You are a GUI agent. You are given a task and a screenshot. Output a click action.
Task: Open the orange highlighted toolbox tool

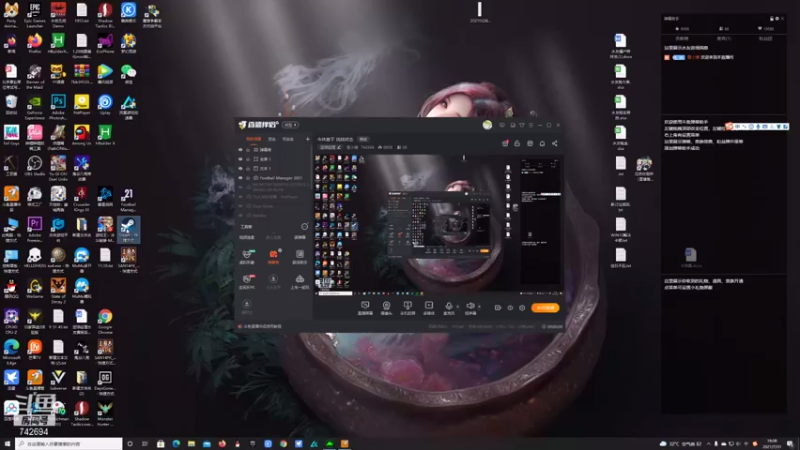click(273, 256)
